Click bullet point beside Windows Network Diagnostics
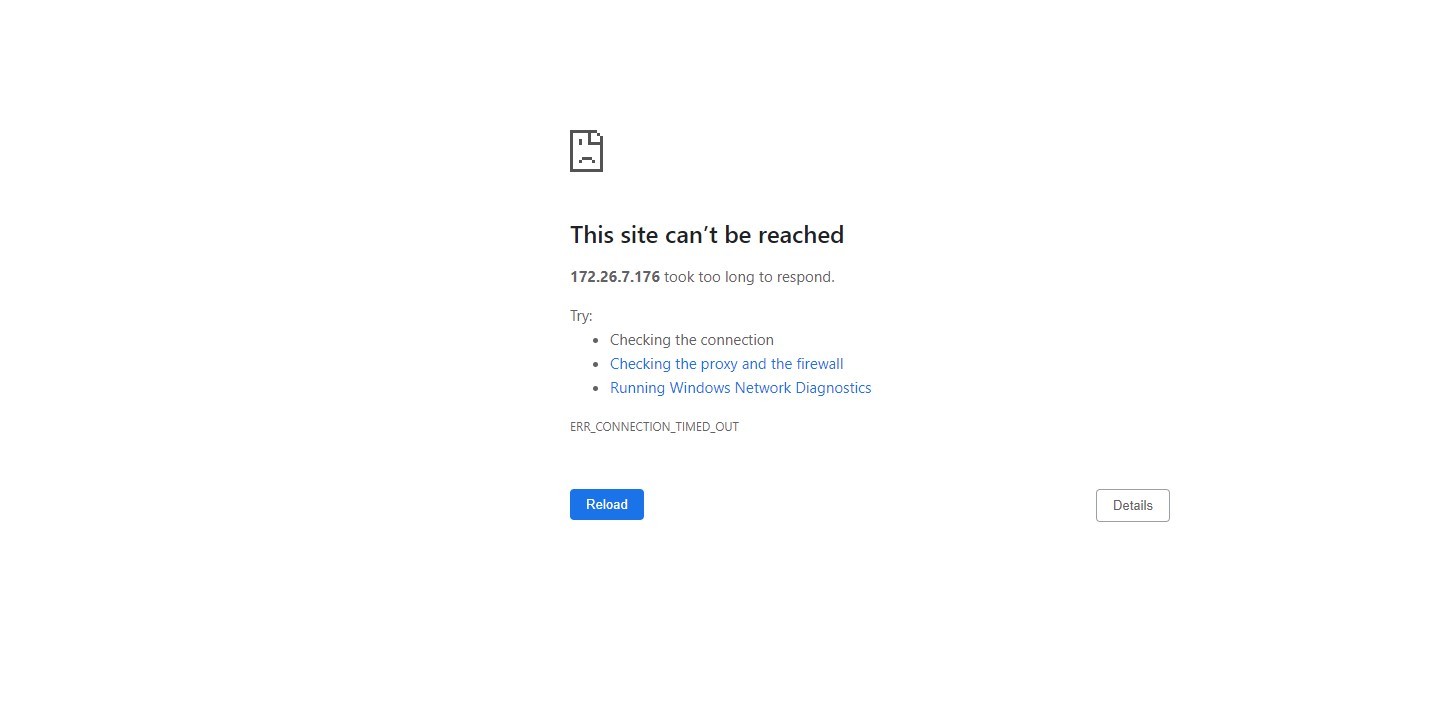Screen dimensions: 1435x718 [596, 389]
